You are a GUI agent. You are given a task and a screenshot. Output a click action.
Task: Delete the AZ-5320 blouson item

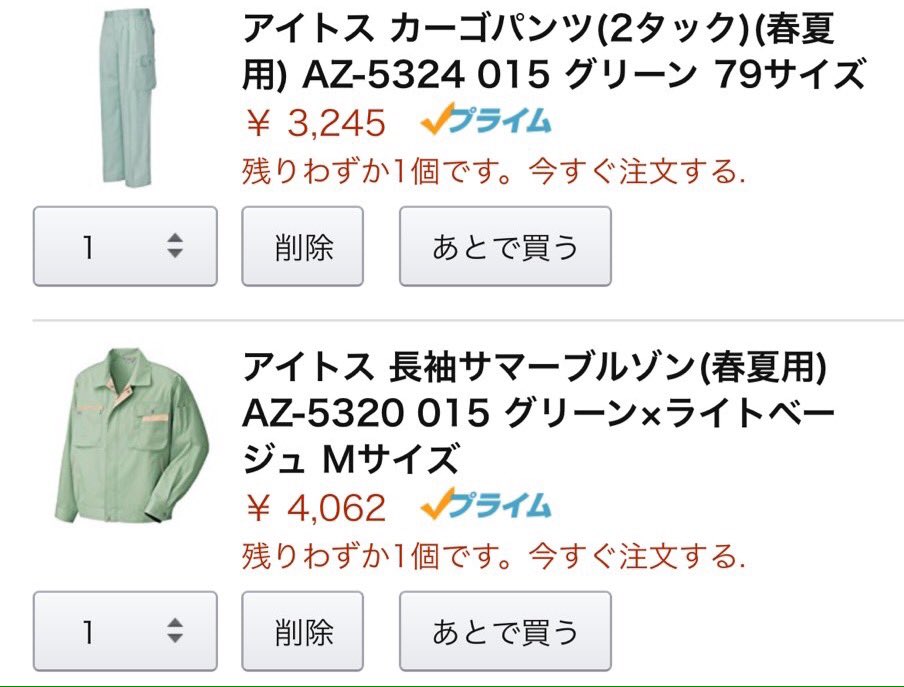coord(303,631)
